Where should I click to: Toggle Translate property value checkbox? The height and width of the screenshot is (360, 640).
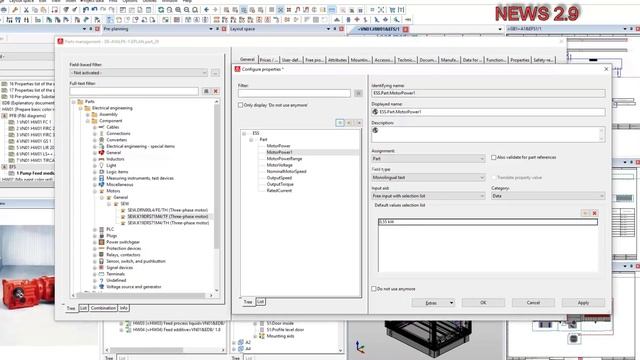[493, 178]
